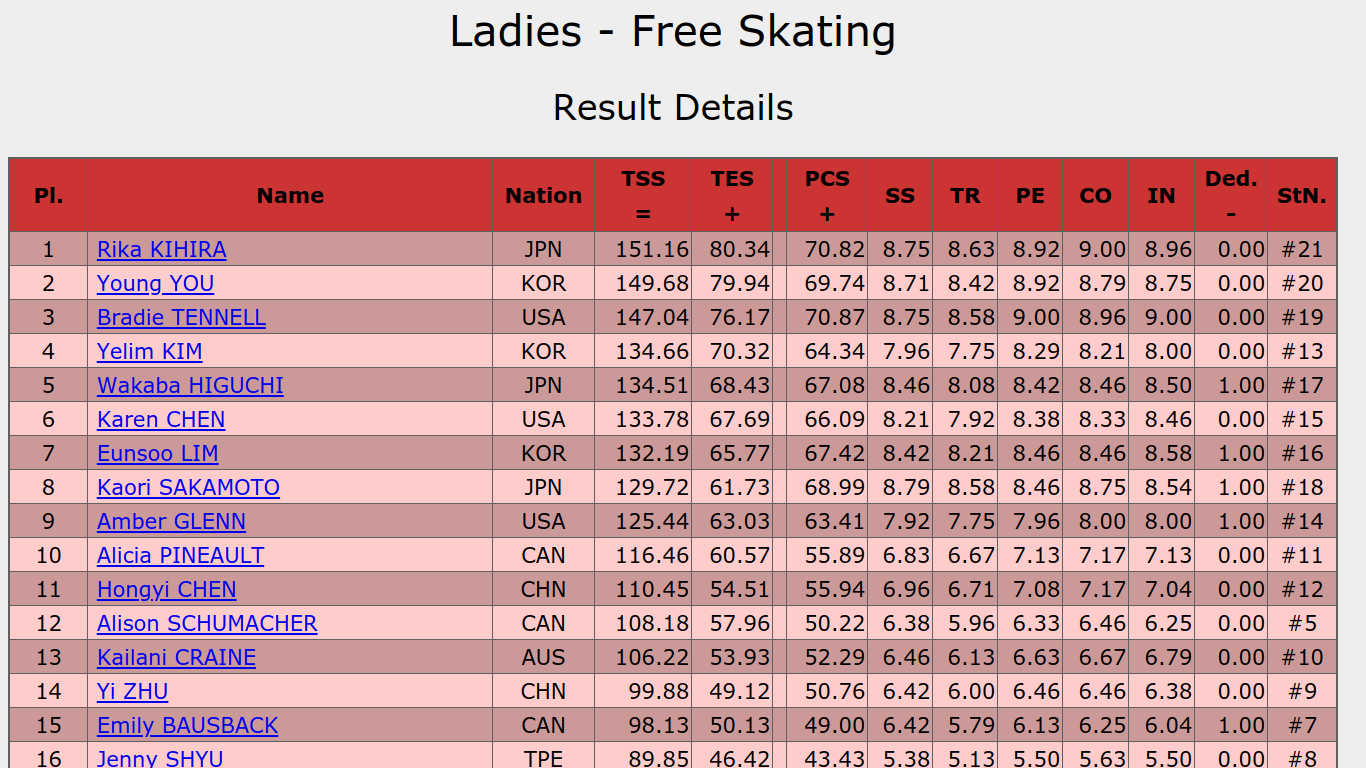Screen dimensions: 1366x768
Task: Open the Alicia PINEAULT link
Action: 180,555
